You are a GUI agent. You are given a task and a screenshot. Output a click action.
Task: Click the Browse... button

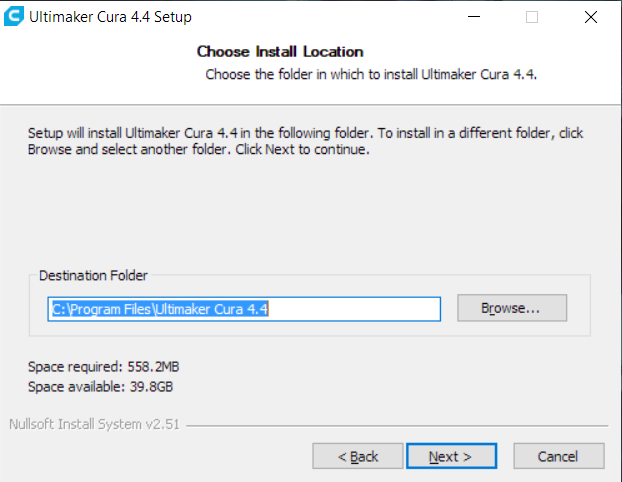coord(511,308)
